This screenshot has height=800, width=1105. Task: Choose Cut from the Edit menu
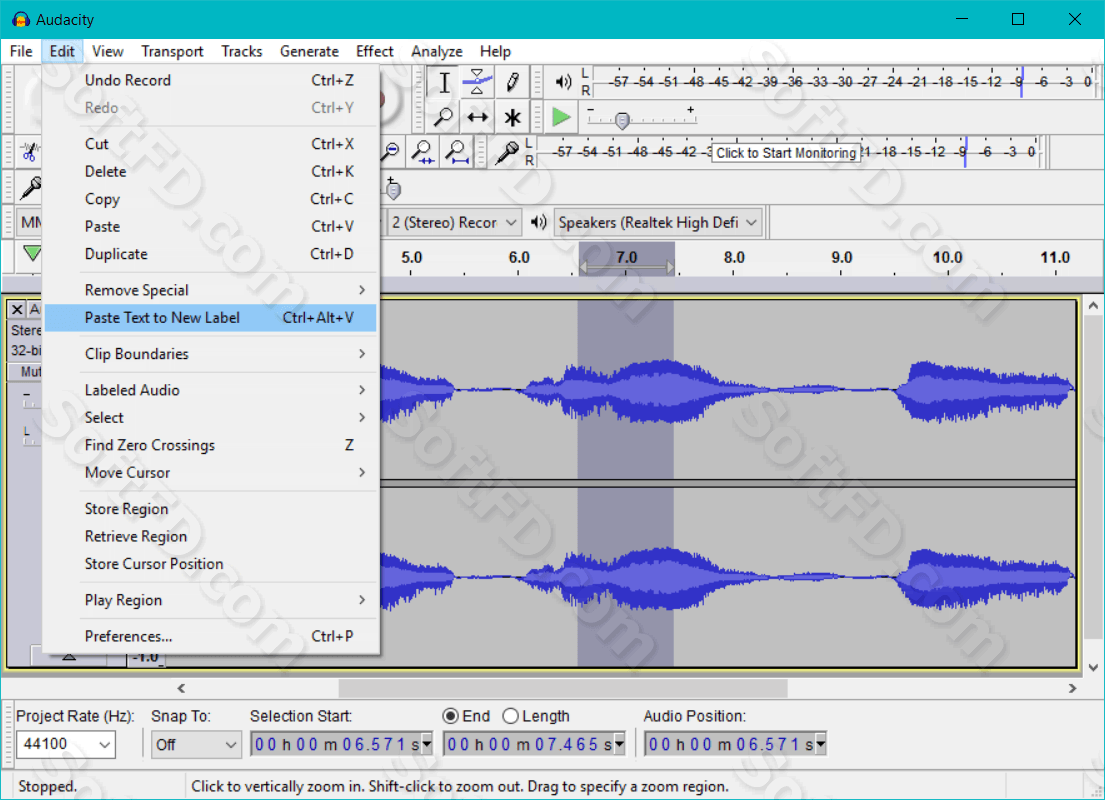pyautogui.click(x=211, y=144)
